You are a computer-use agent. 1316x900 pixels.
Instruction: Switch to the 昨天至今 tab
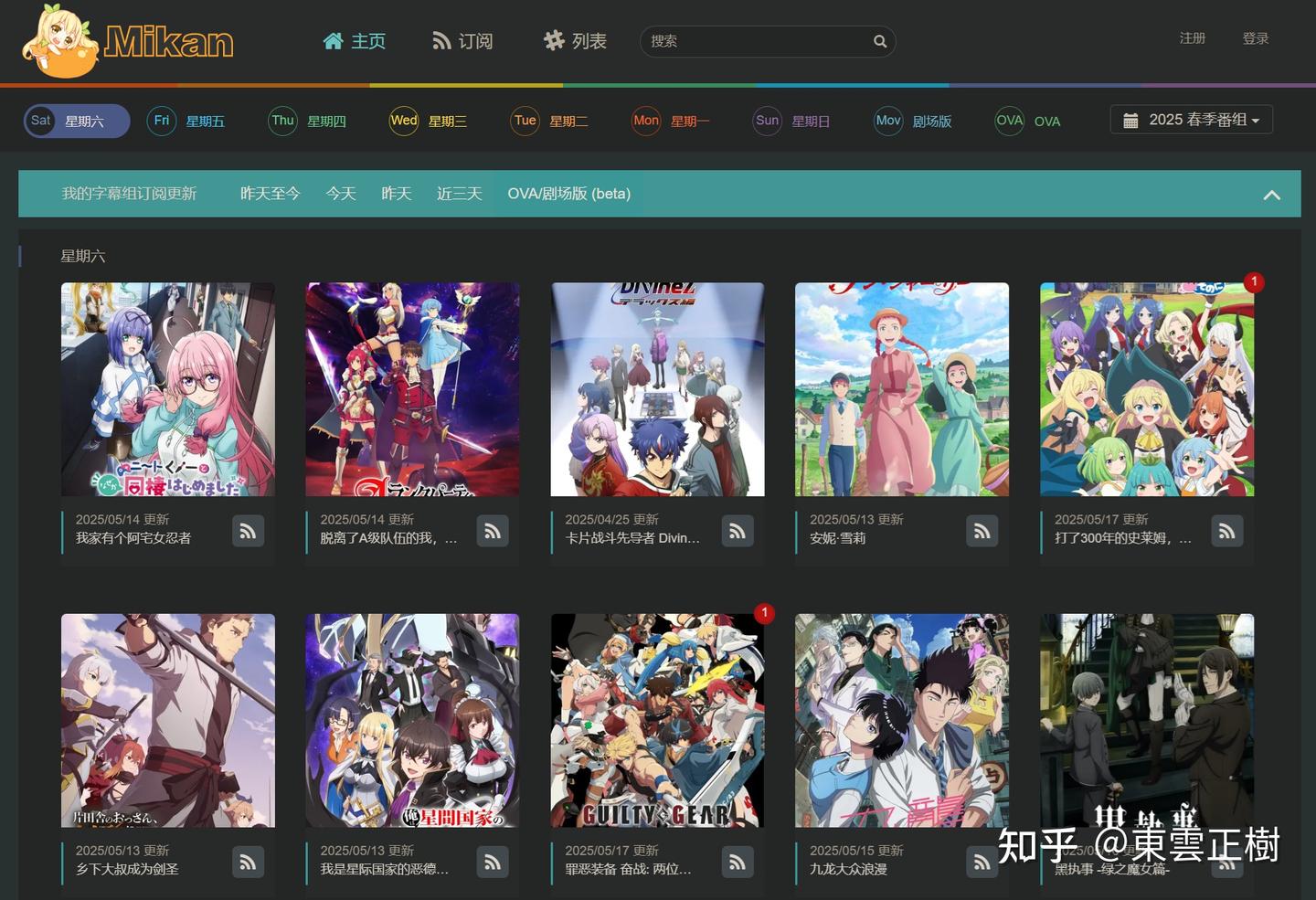tap(270, 194)
